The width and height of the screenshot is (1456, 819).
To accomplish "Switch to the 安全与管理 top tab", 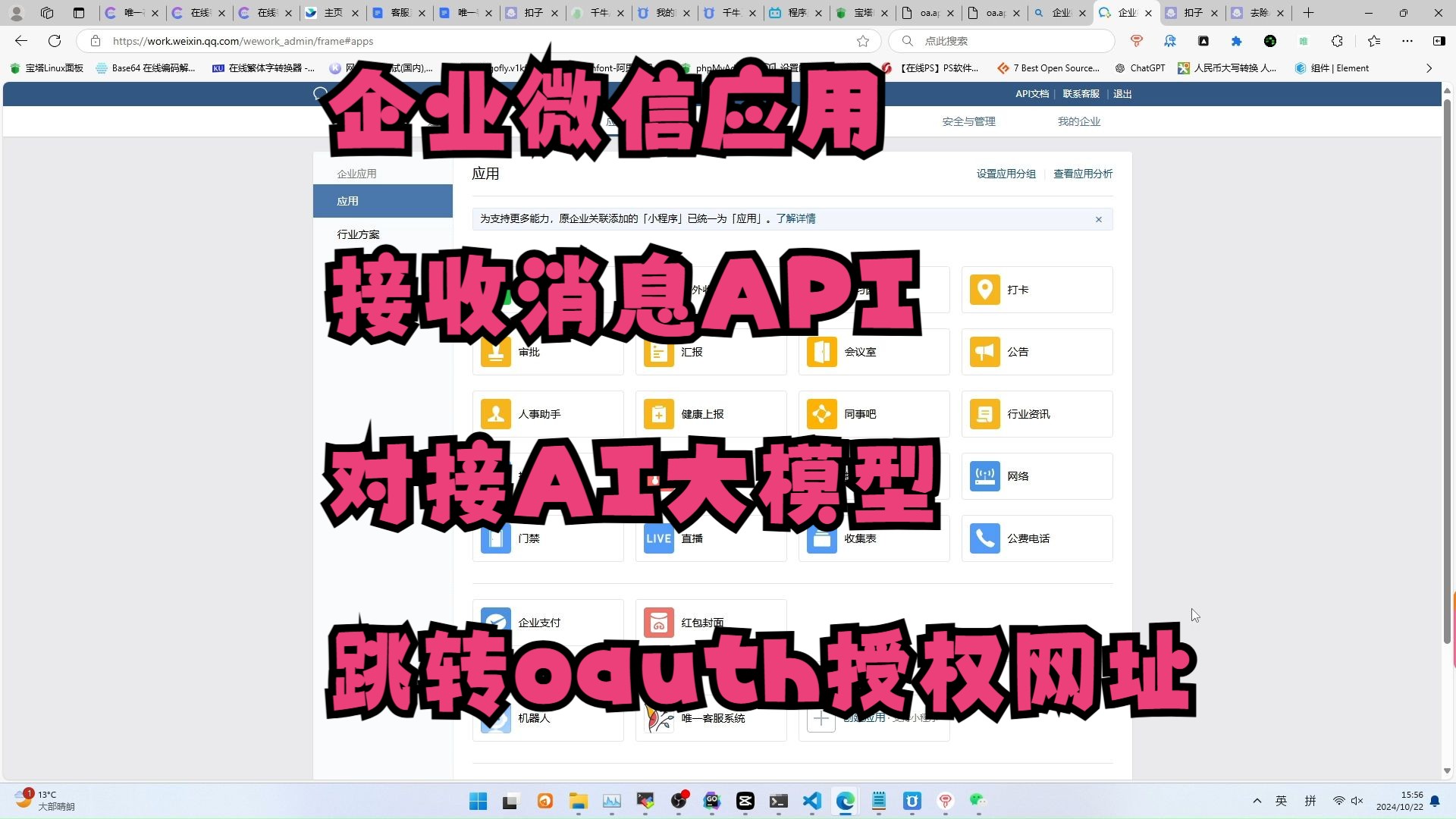I will pos(968,121).
